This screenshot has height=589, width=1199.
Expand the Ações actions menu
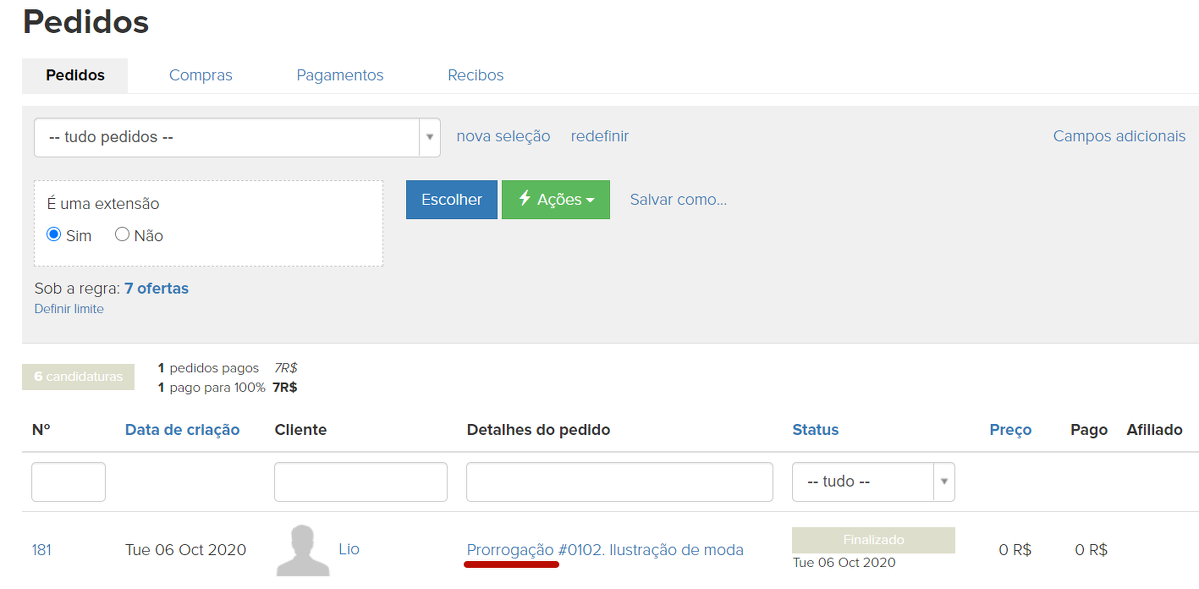(x=555, y=200)
